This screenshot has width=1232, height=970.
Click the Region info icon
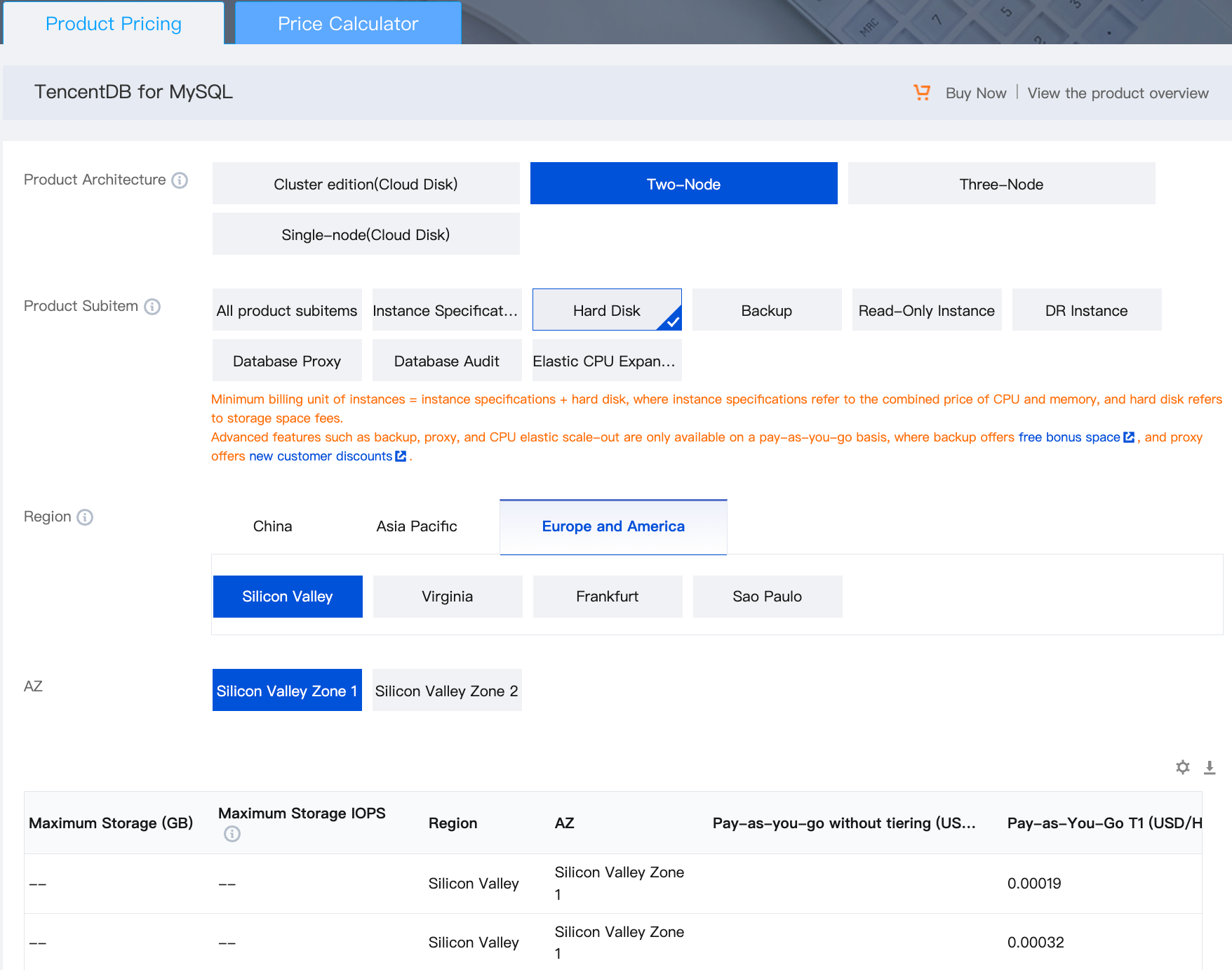click(x=85, y=517)
